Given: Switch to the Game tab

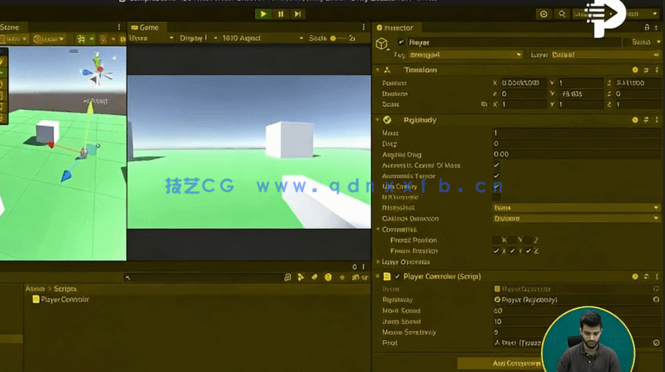Looking at the screenshot, I should 145,27.
